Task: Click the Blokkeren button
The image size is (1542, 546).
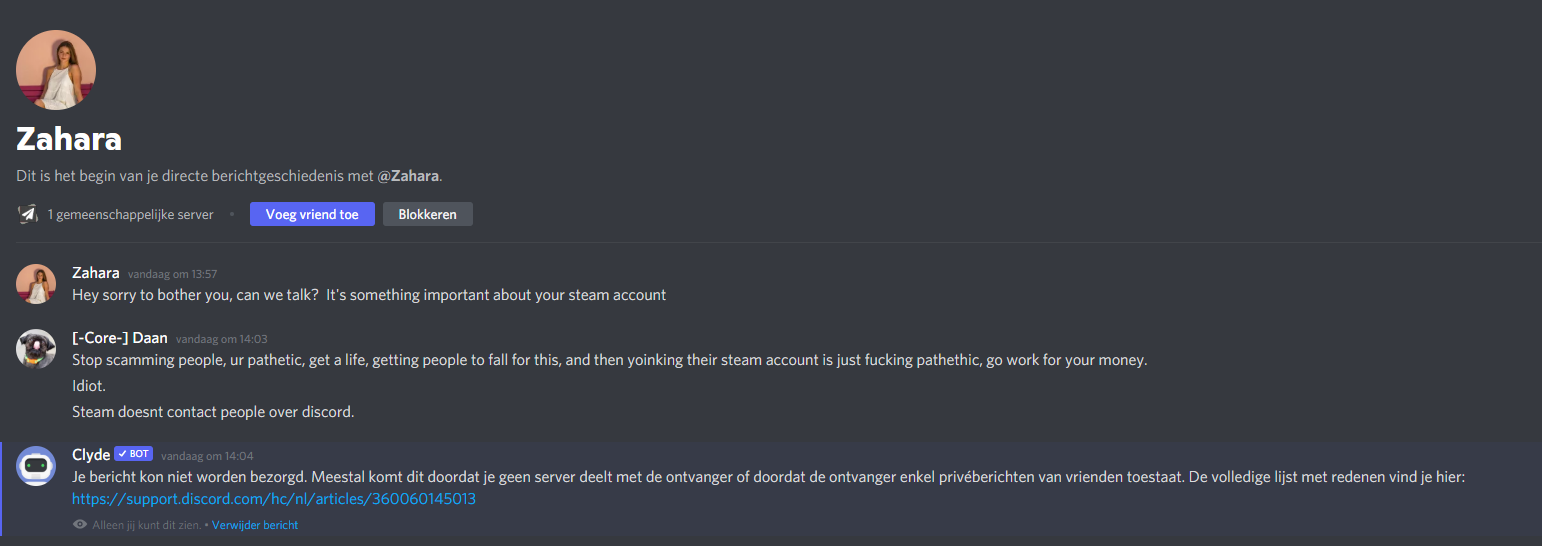Action: click(428, 214)
